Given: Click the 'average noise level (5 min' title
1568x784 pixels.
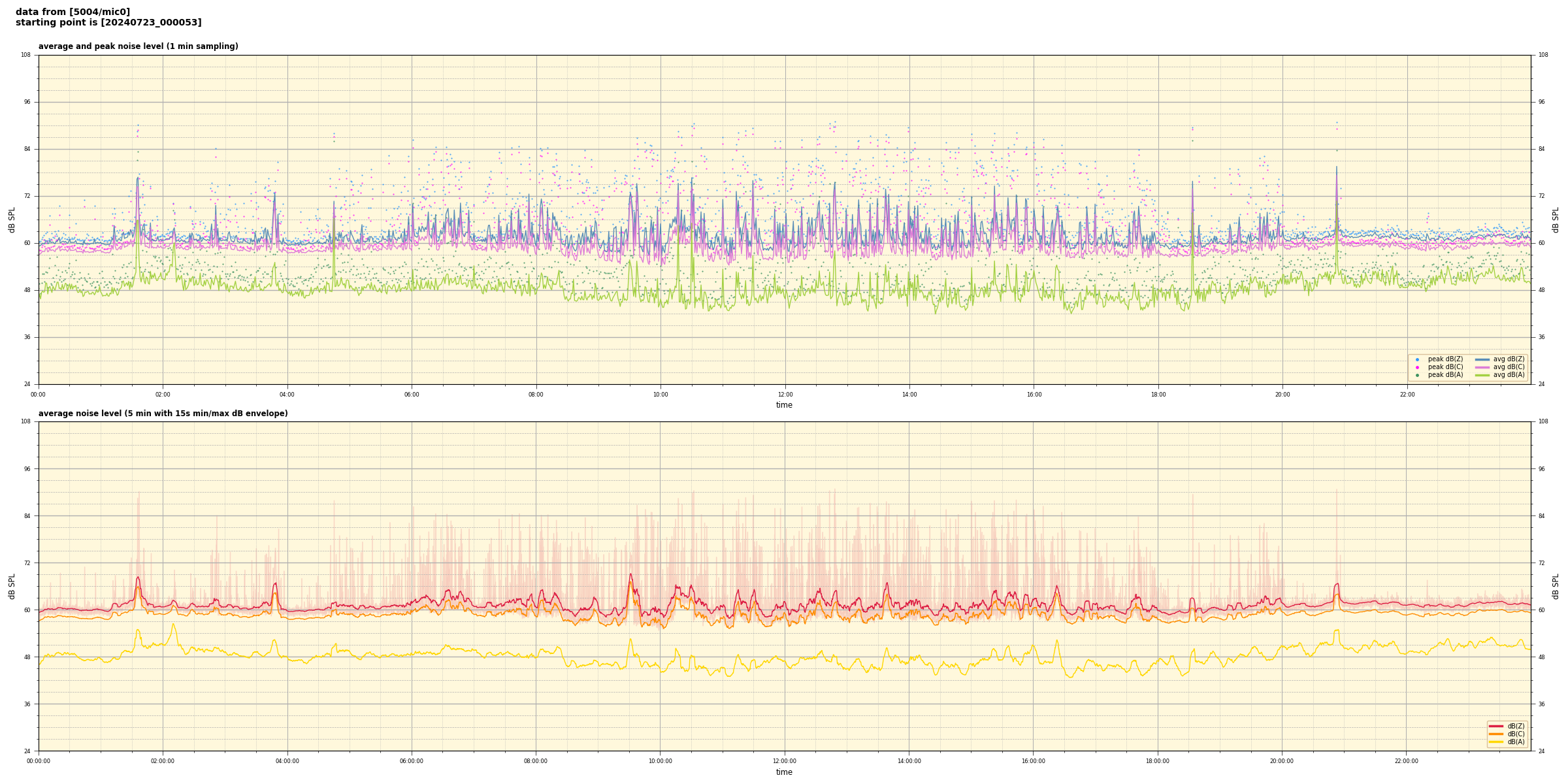Looking at the screenshot, I should point(163,414).
